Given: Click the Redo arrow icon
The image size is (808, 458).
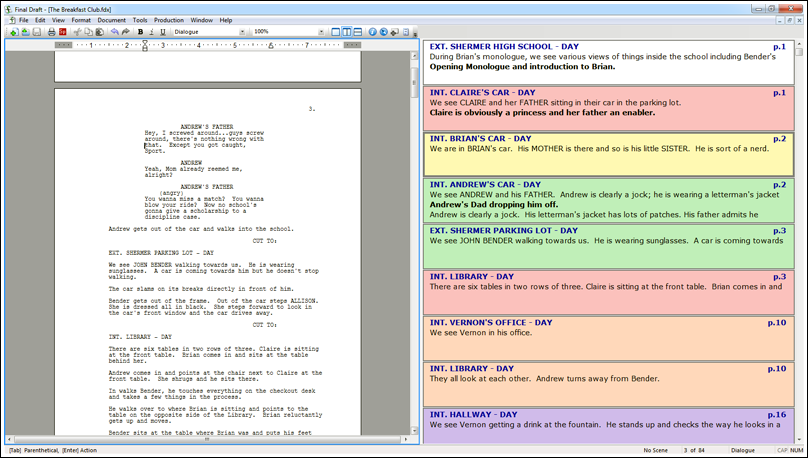Looking at the screenshot, I should (x=125, y=32).
